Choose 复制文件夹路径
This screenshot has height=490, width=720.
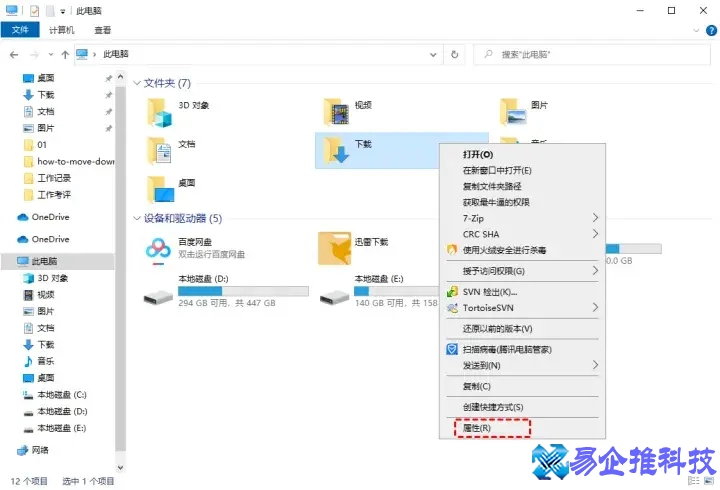492,186
